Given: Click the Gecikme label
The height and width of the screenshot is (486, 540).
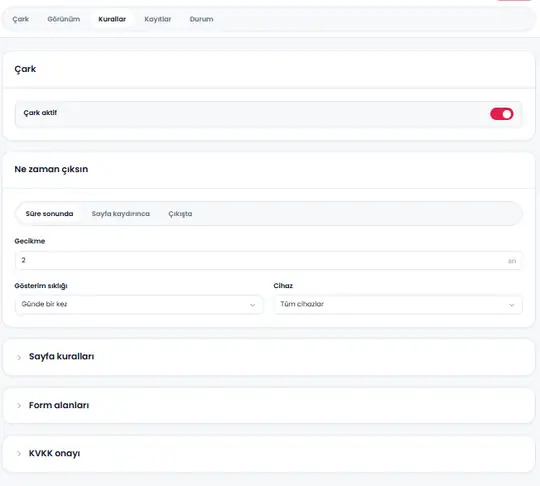Looking at the screenshot, I should 30,241.
